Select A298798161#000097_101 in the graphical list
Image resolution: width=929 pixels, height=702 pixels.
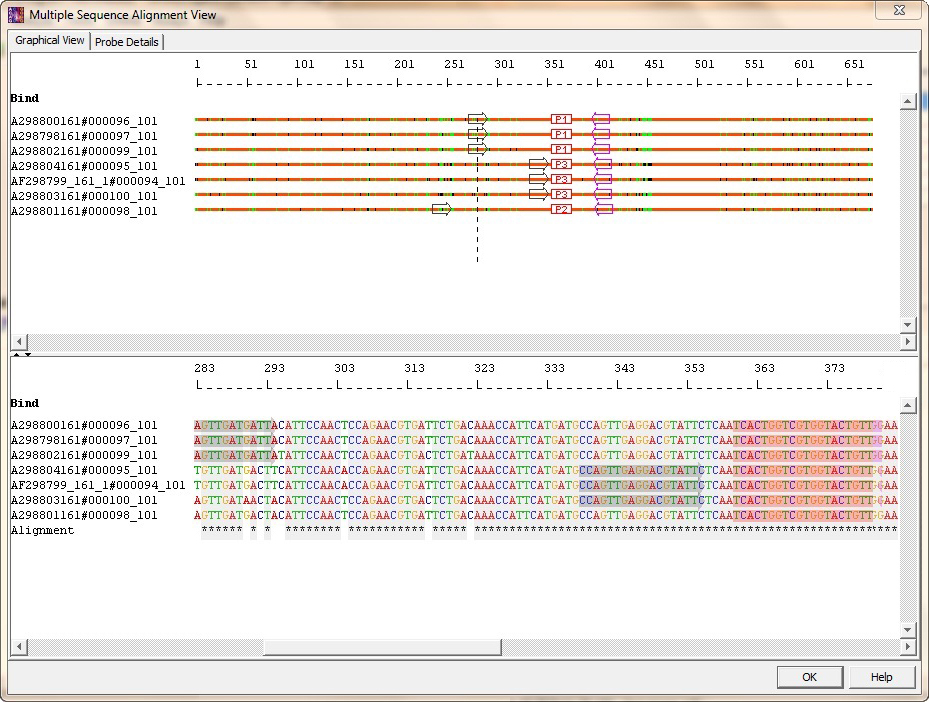[x=84, y=136]
